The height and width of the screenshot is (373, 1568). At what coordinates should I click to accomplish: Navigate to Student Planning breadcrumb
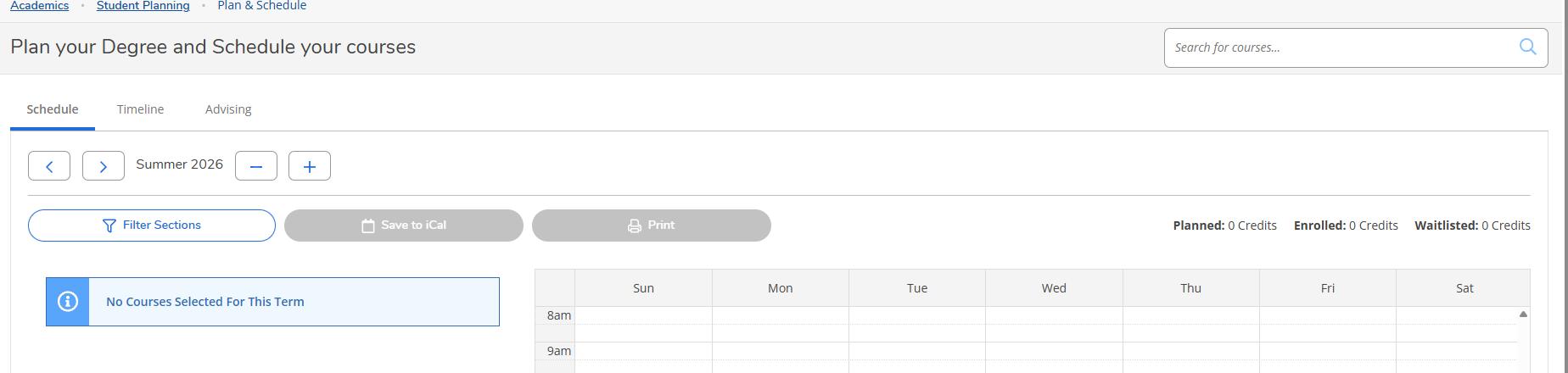(143, 6)
